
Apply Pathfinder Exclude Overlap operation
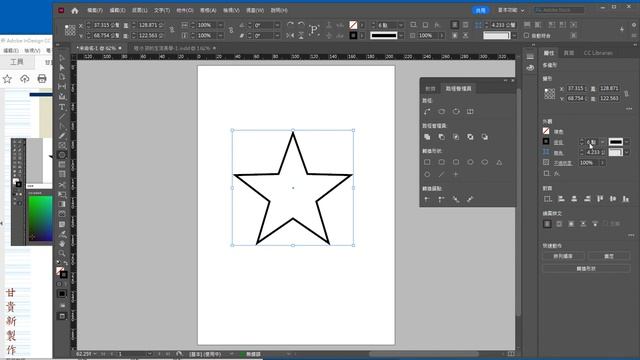470,137
